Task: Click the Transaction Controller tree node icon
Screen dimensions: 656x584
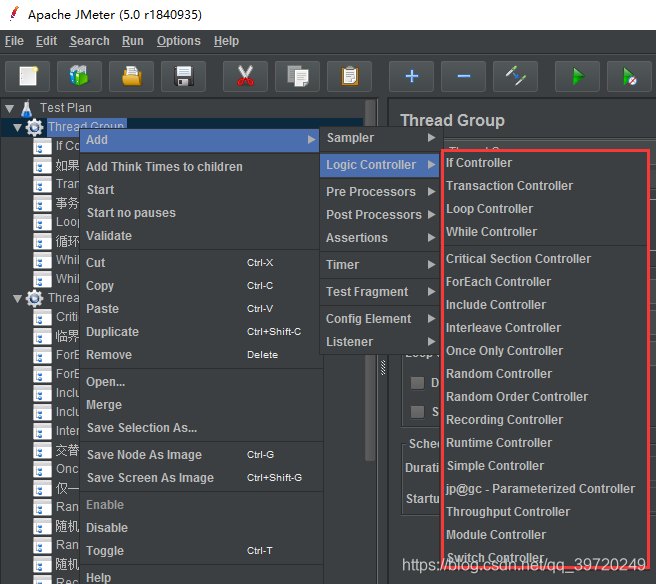Action: (42, 184)
